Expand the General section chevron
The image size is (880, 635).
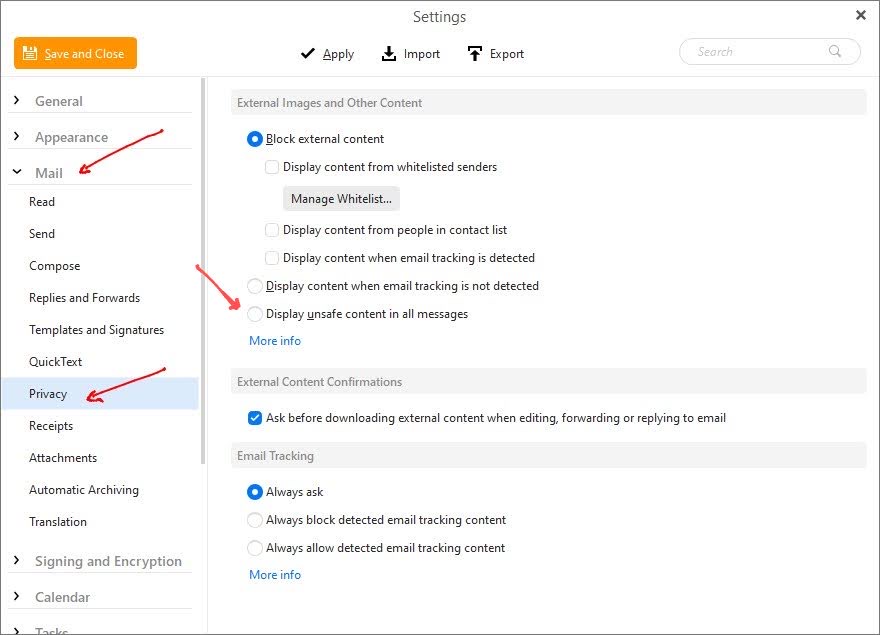pyautogui.click(x=16, y=100)
